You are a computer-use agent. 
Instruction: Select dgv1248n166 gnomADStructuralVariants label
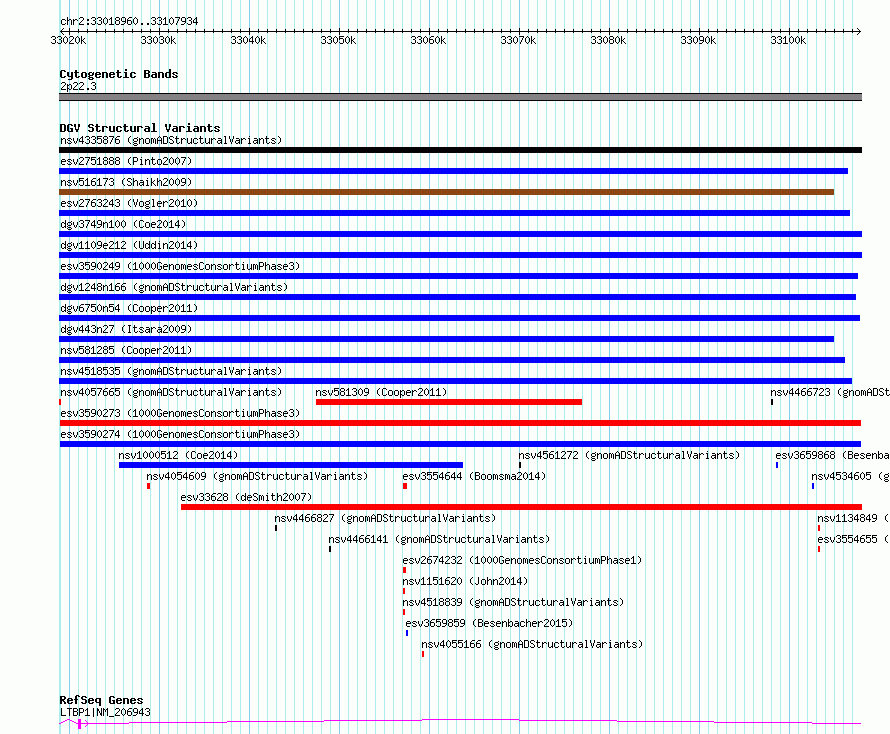pyautogui.click(x=174, y=287)
